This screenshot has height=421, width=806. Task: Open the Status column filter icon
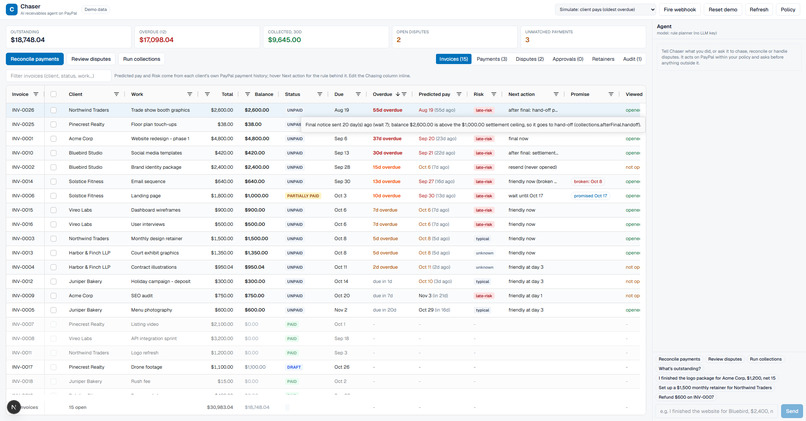coord(320,94)
